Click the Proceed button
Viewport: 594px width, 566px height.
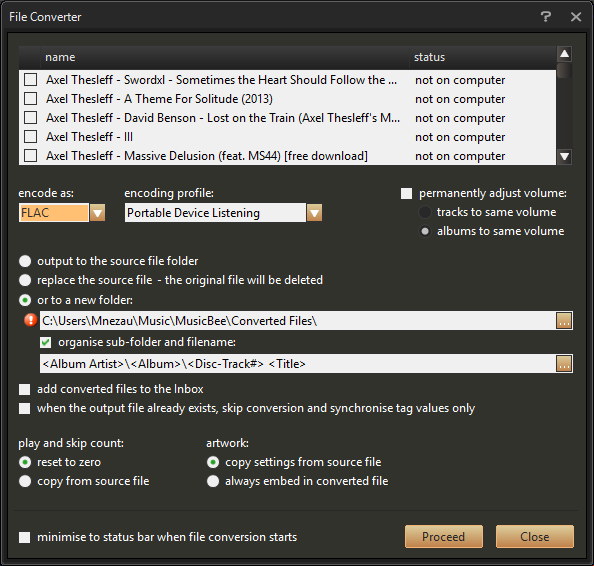[x=444, y=536]
